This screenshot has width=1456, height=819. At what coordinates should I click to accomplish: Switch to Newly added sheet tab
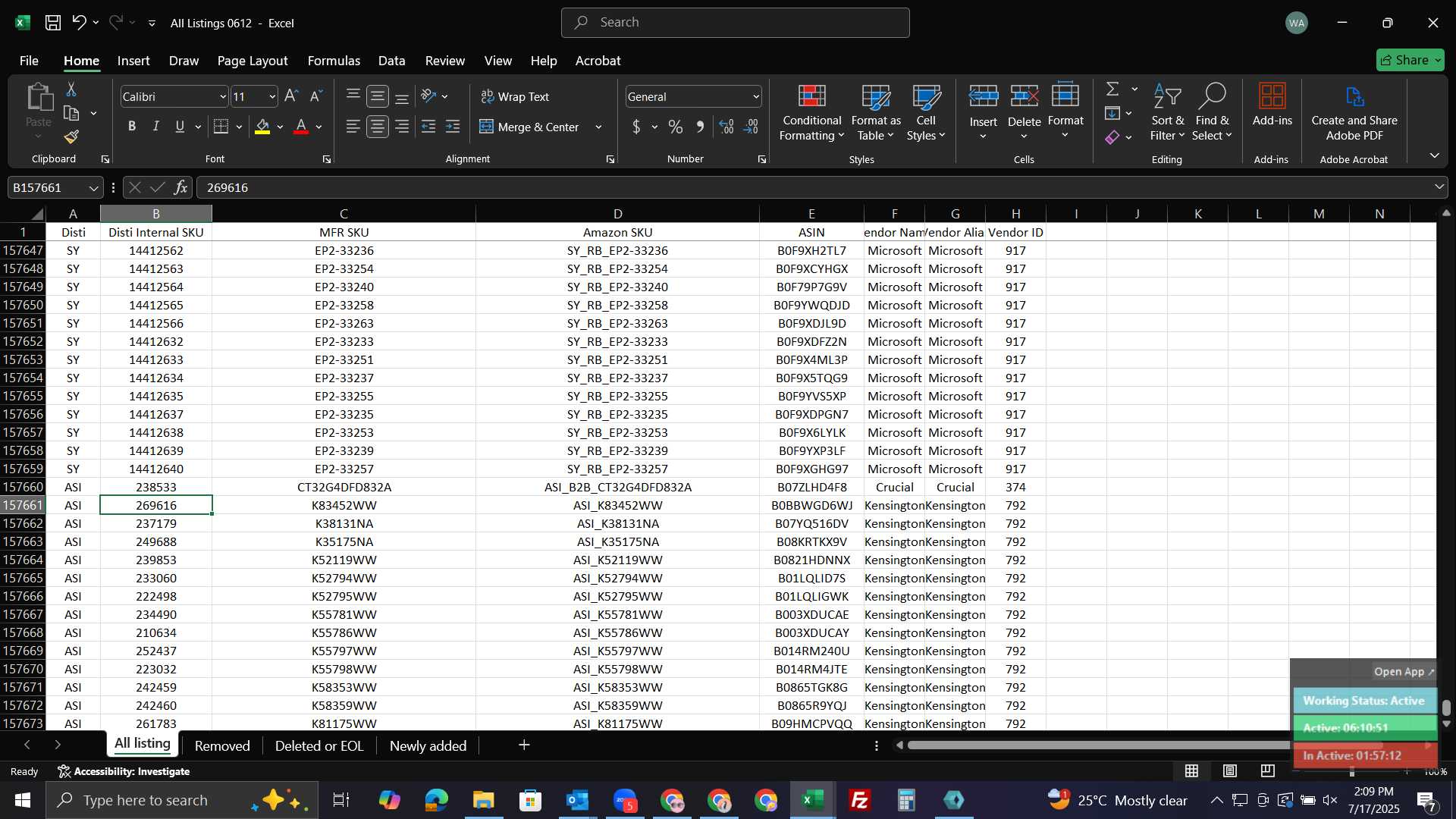[x=428, y=745]
